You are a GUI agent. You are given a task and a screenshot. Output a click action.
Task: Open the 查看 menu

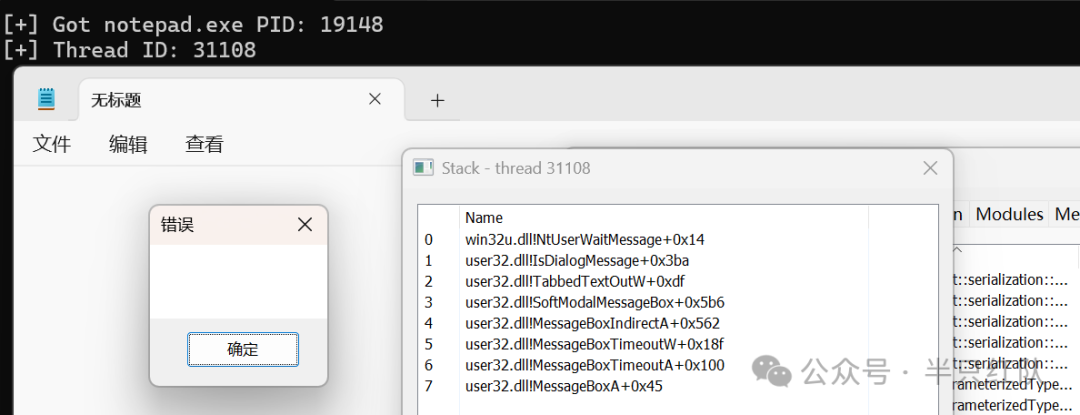(205, 145)
